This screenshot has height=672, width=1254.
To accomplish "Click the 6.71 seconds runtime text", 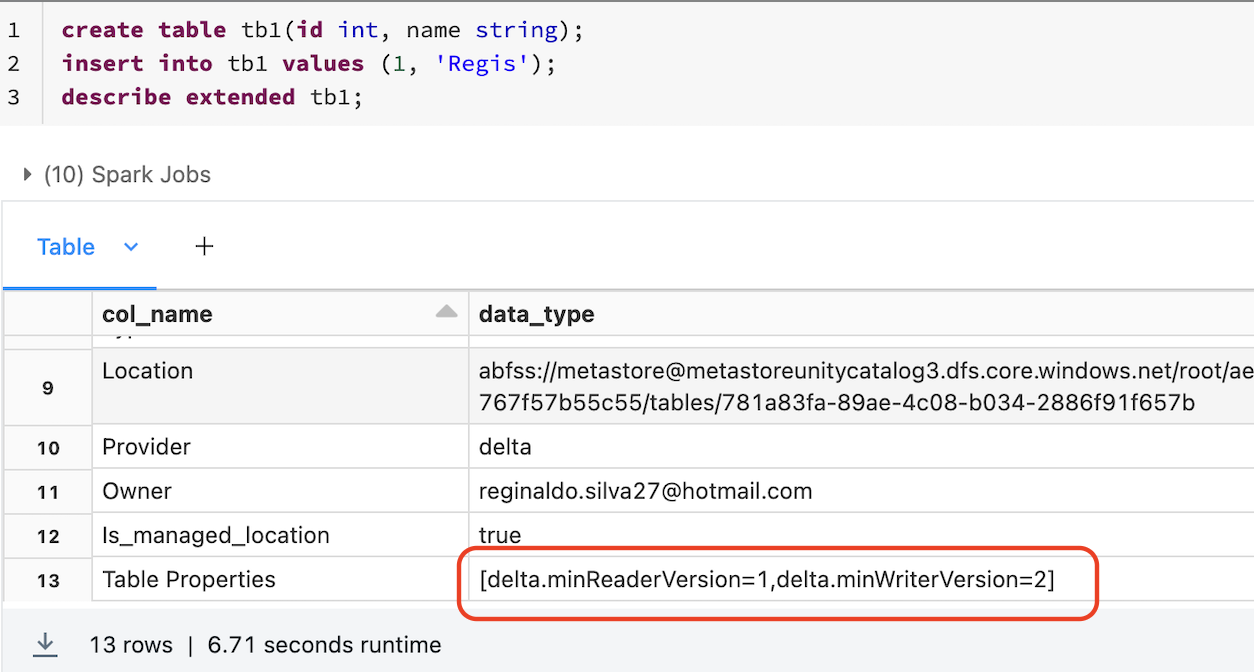I will click(x=324, y=645).
